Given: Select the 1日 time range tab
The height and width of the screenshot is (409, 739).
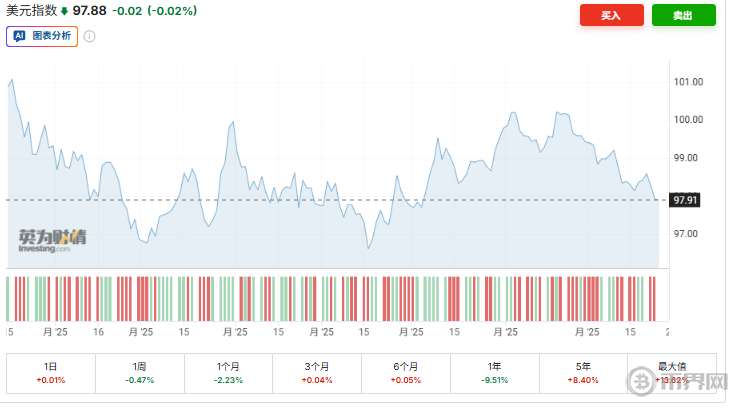Looking at the screenshot, I should 51,373.
